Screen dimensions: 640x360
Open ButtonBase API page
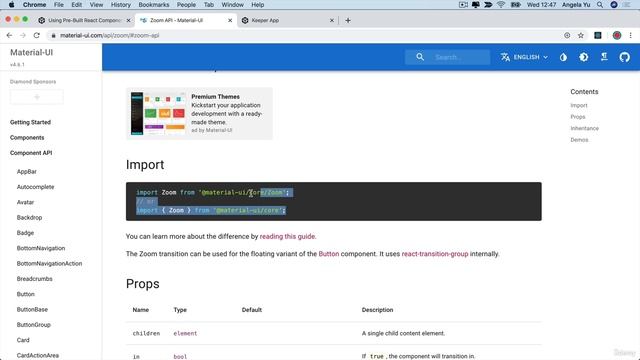(32, 309)
